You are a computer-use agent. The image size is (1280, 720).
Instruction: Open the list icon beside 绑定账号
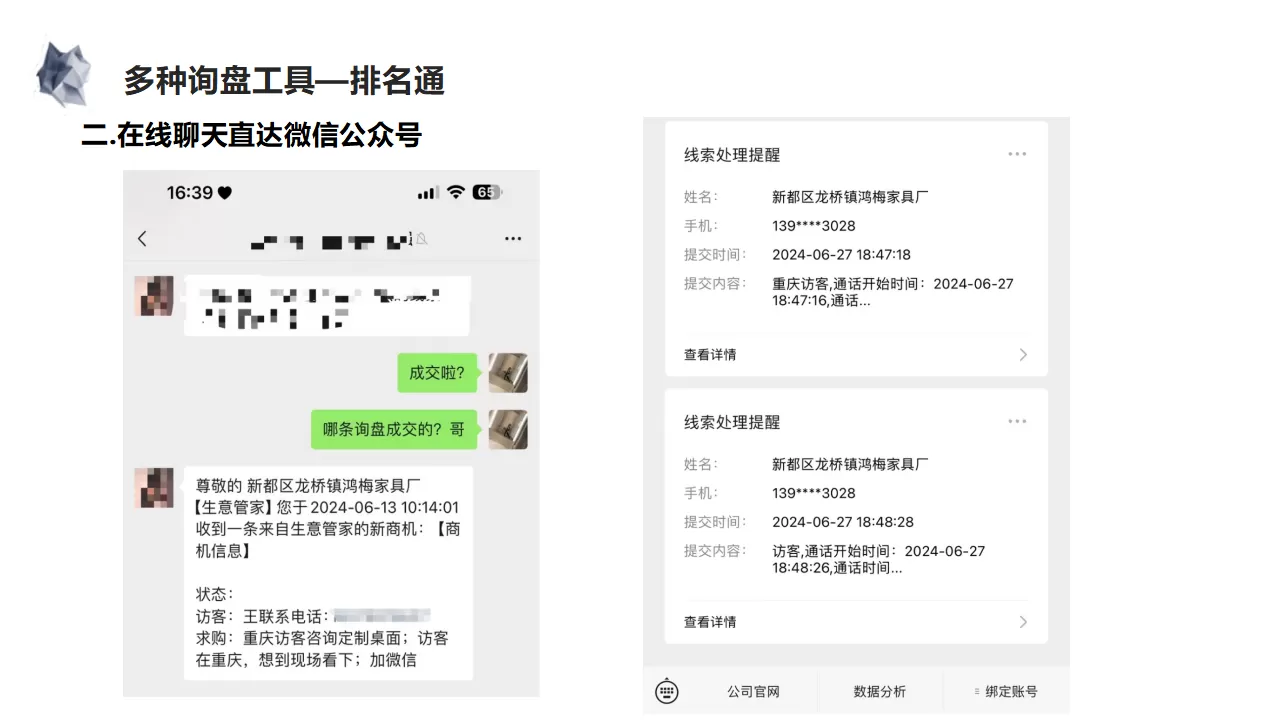pos(975,691)
